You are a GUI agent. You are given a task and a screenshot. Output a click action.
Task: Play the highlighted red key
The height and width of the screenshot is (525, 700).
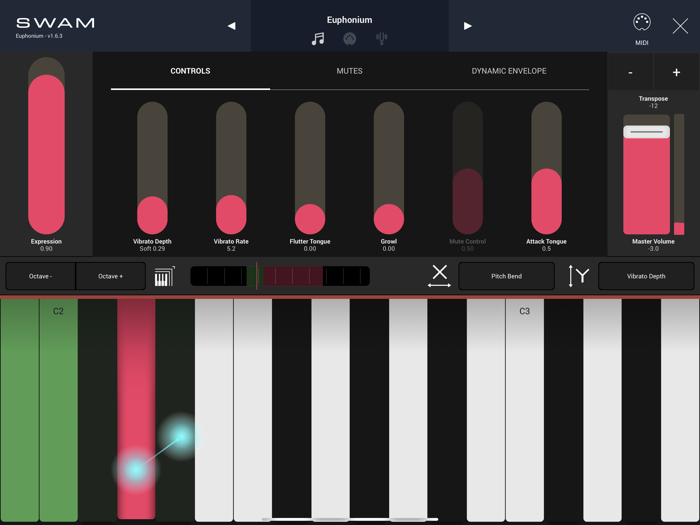click(x=136, y=408)
